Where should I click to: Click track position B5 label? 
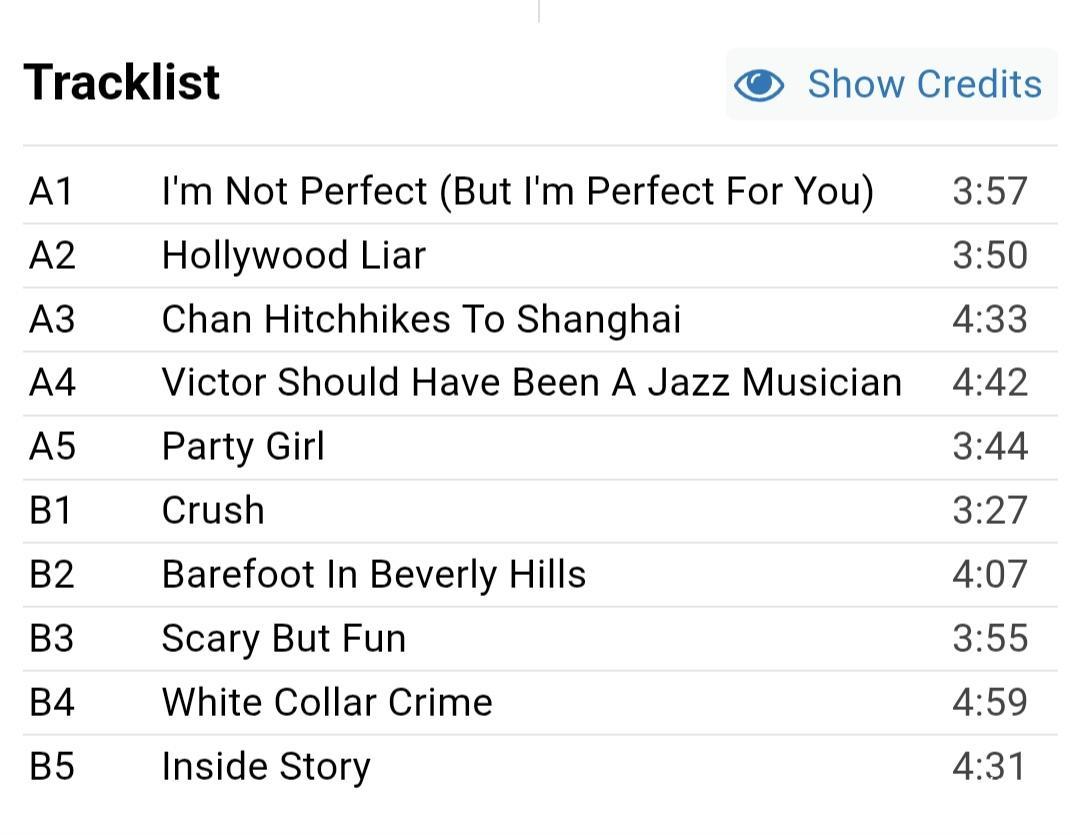pyautogui.click(x=52, y=767)
